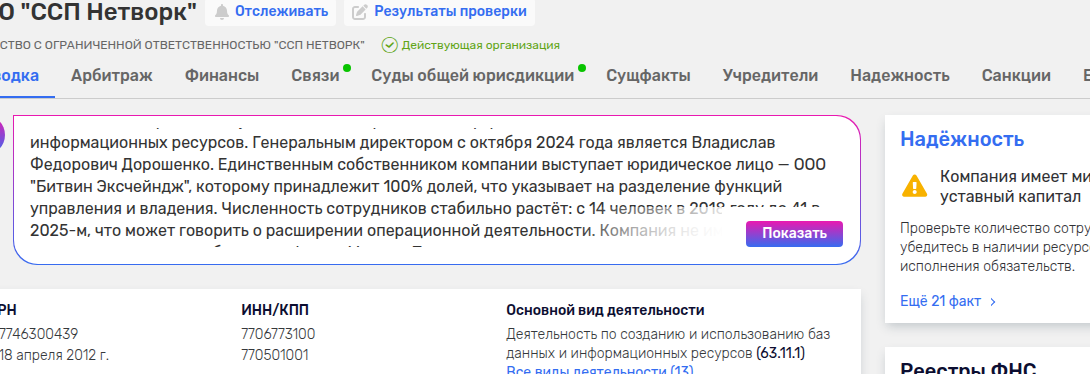Click the ИНН/КПП heading

275,310
